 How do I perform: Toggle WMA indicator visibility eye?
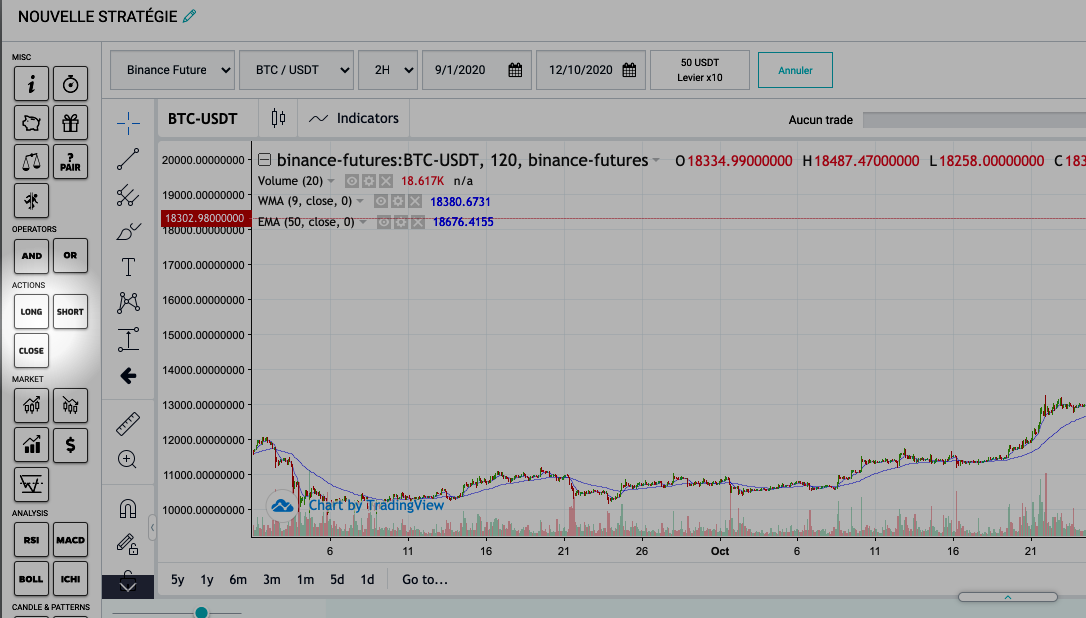click(381, 202)
